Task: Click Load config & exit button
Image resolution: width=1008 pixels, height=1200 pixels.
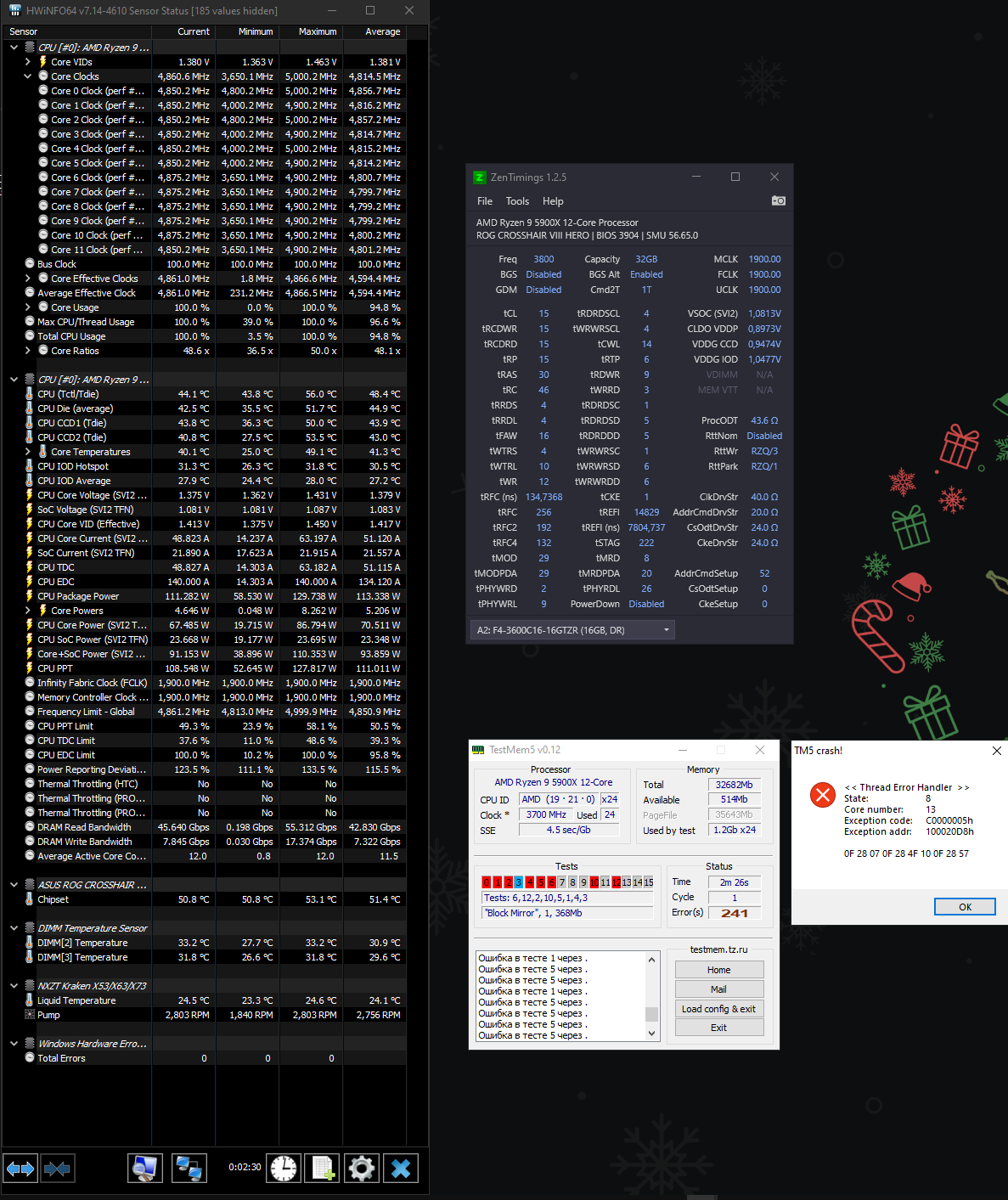Action: [x=719, y=1009]
